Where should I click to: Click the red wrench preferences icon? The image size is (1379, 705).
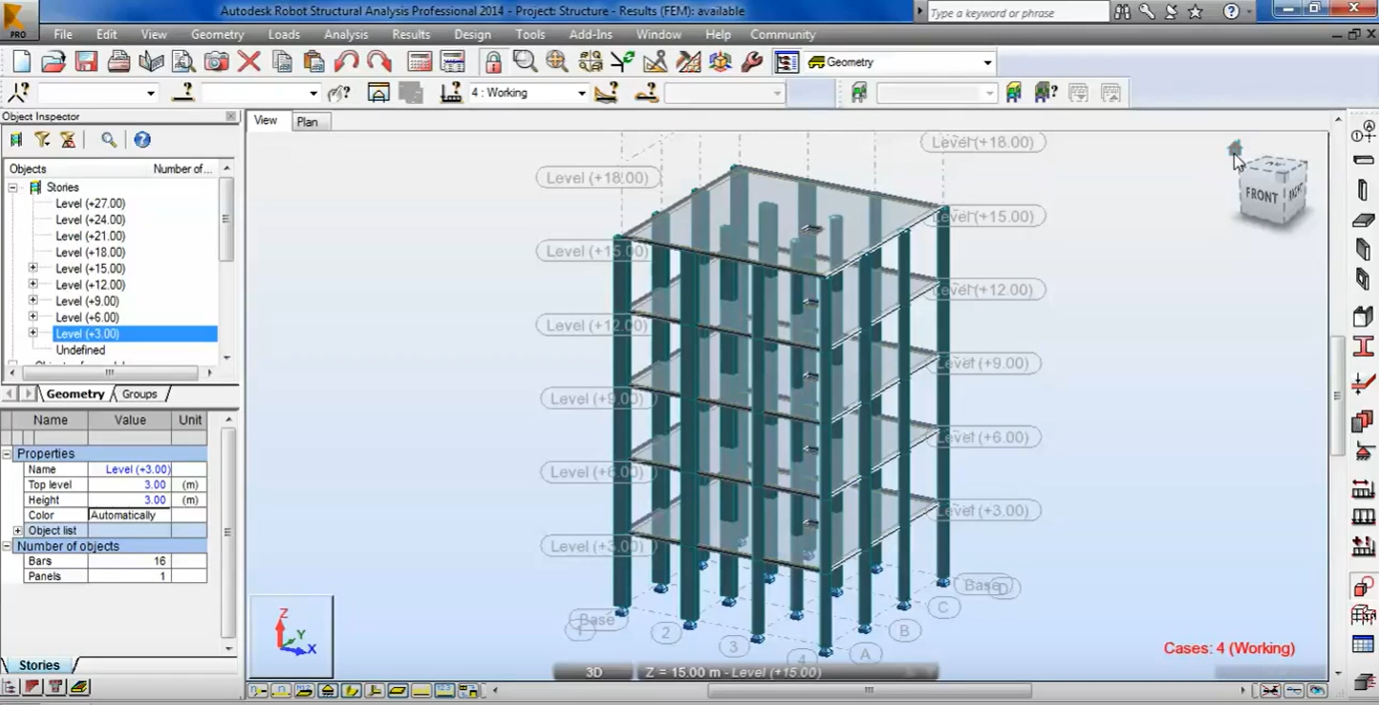(752, 62)
